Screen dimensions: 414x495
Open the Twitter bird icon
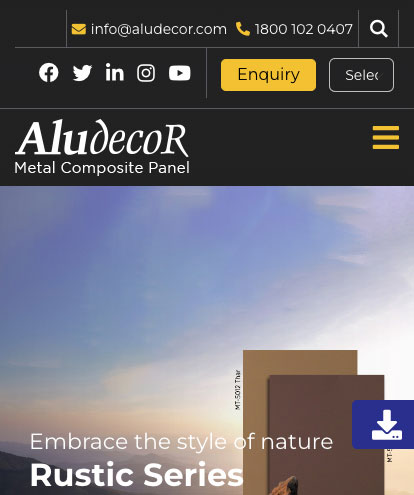82,73
